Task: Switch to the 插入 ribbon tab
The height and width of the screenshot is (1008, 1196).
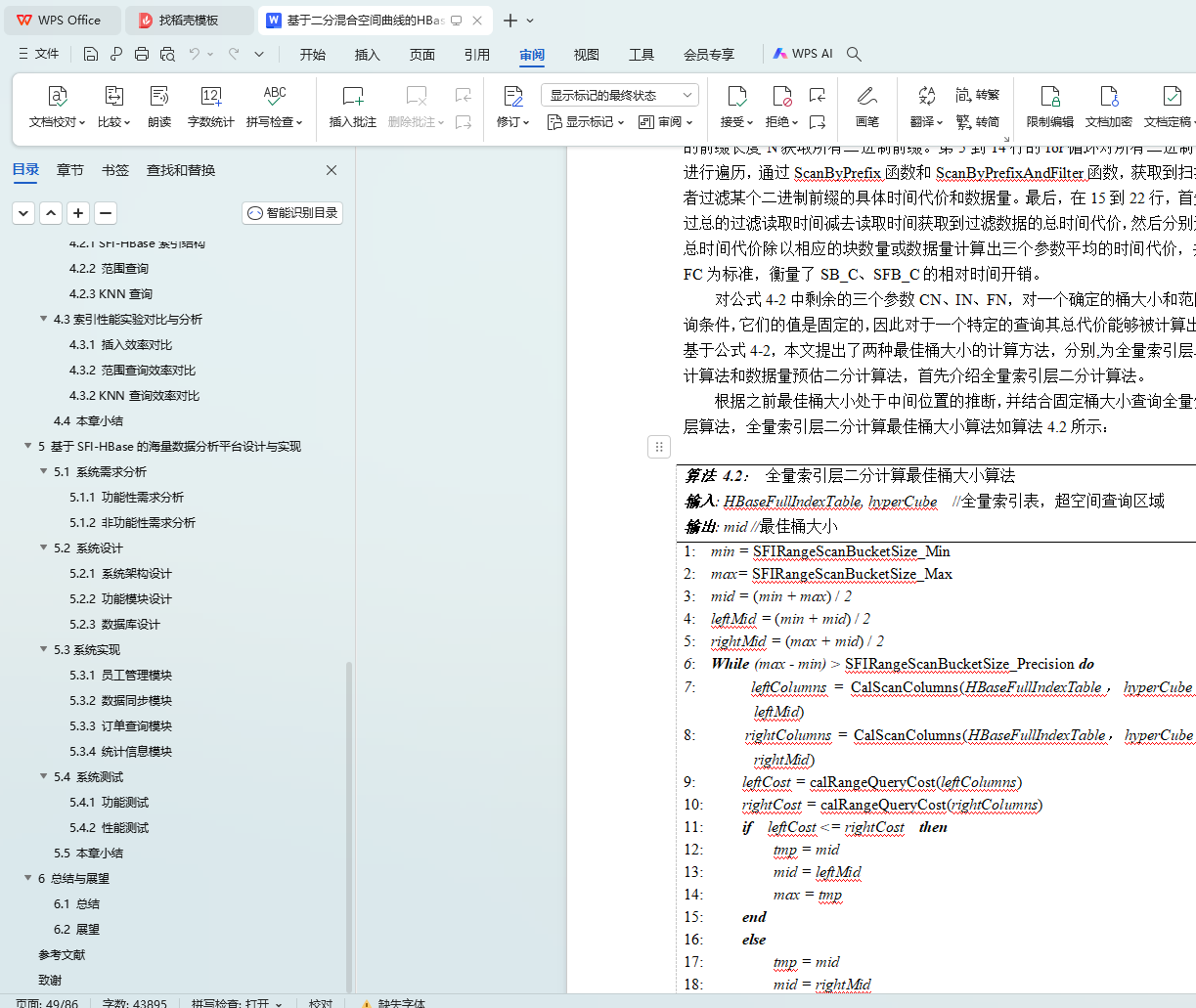Action: coord(368,55)
